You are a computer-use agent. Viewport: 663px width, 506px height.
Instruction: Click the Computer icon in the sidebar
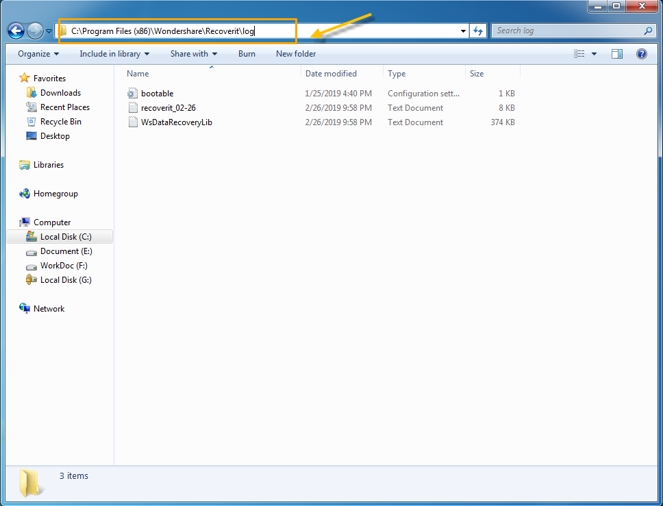tap(24, 222)
